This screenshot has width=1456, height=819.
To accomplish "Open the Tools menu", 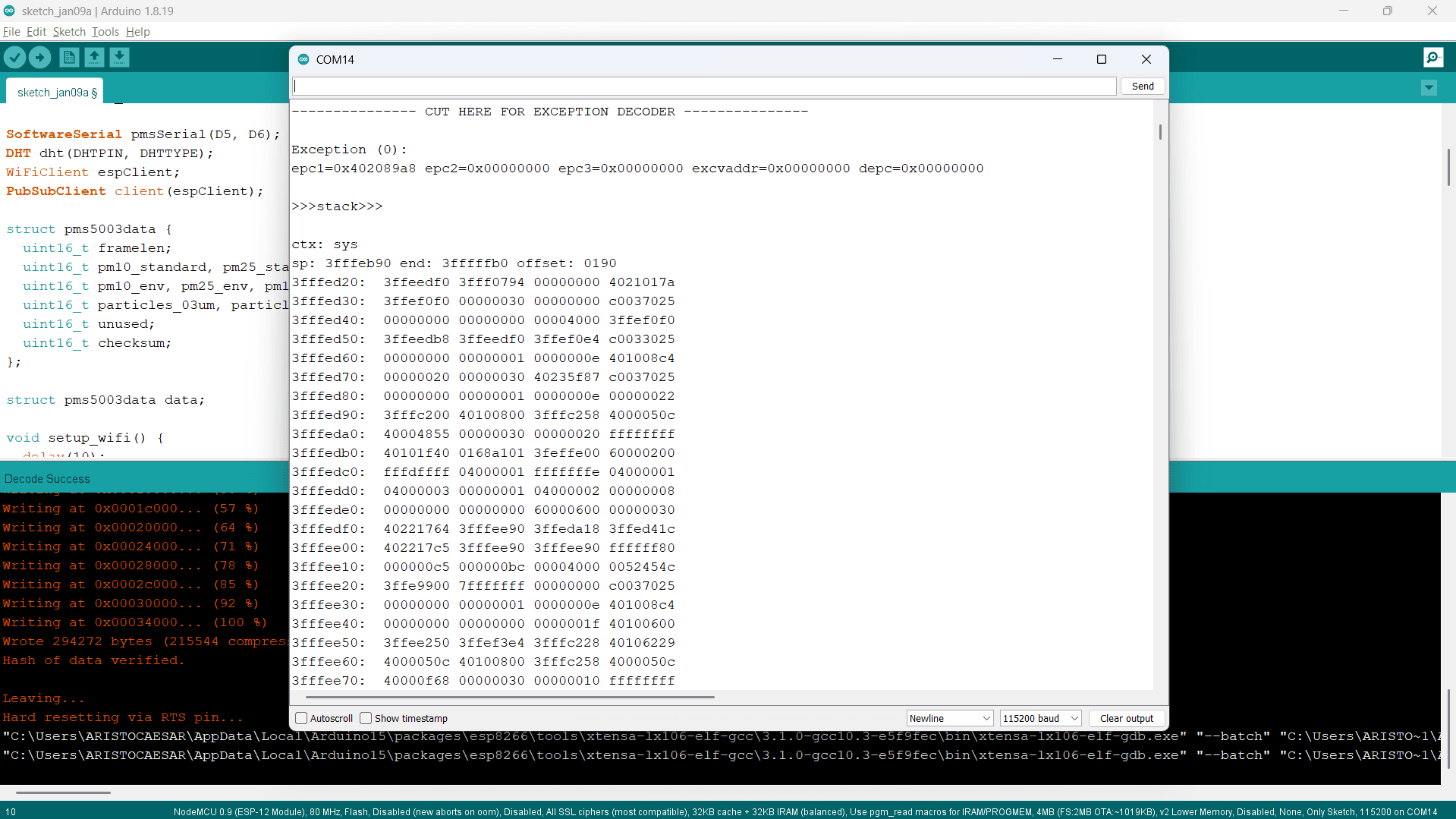I will 105,32.
